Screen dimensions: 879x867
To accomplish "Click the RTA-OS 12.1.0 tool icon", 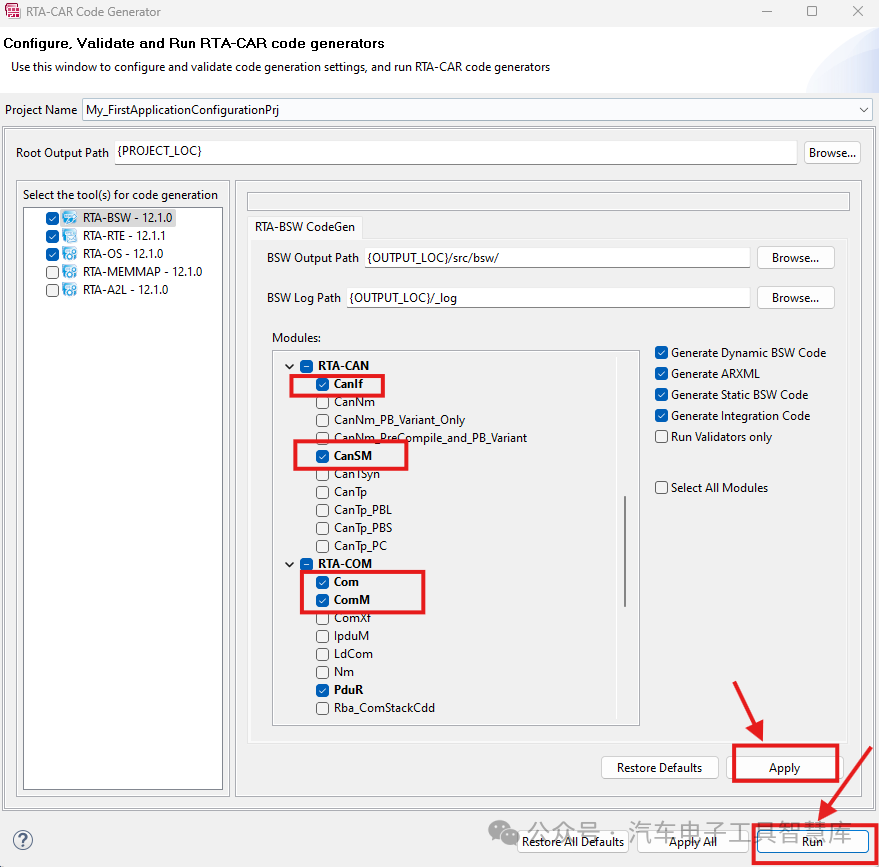I will 70,253.
